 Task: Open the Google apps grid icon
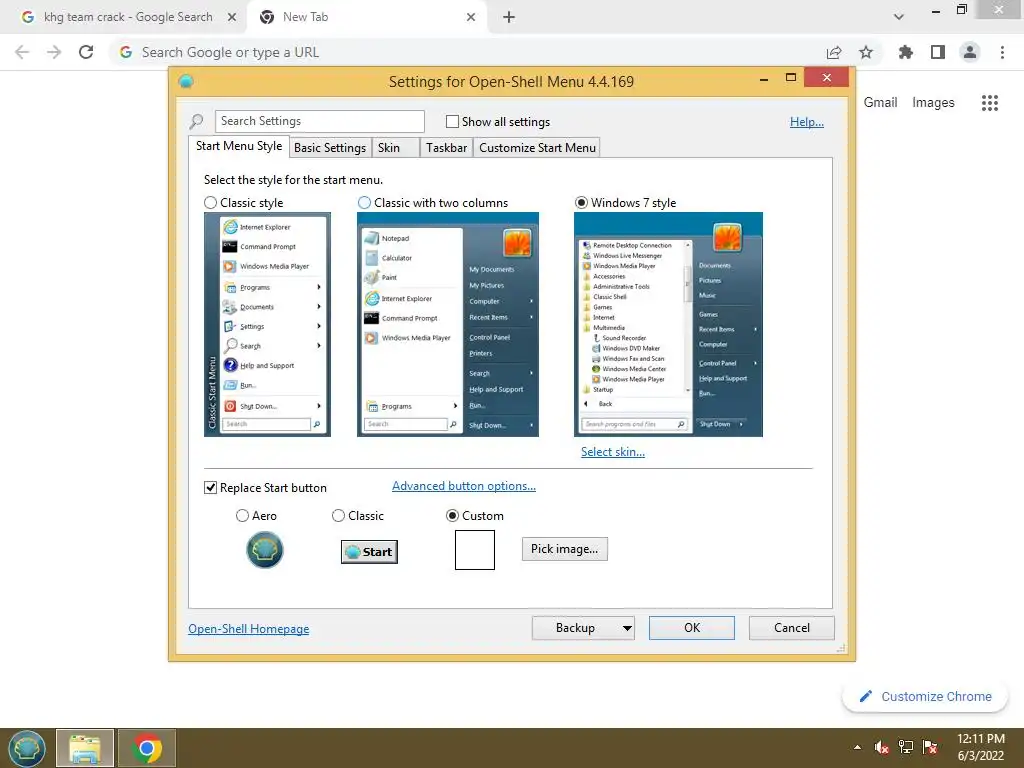990,103
